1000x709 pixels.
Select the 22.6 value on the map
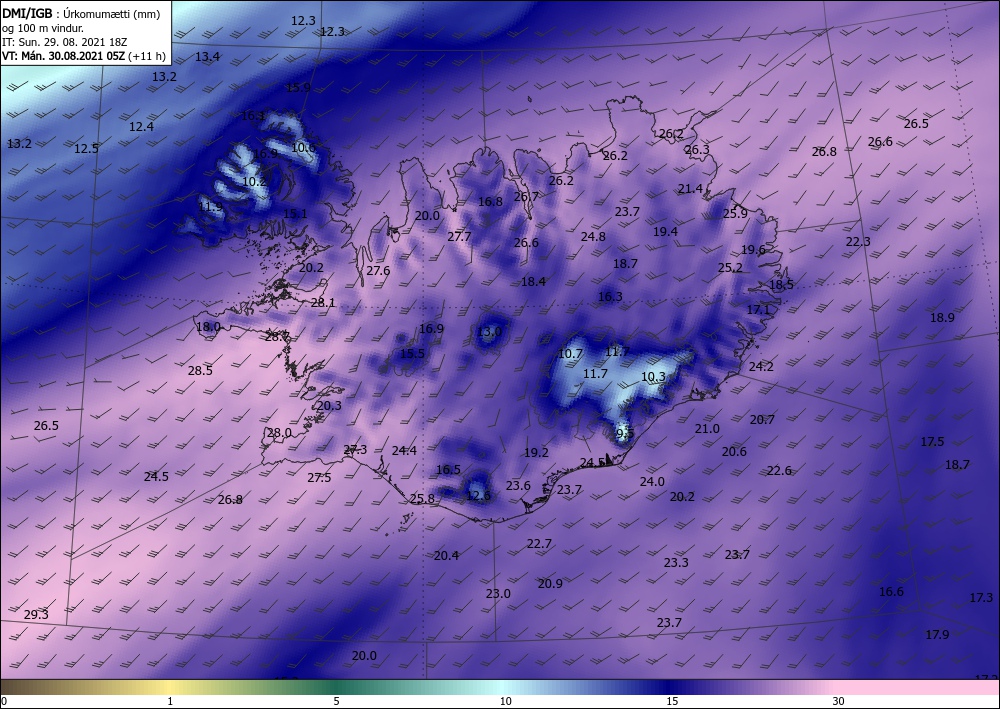pos(779,471)
